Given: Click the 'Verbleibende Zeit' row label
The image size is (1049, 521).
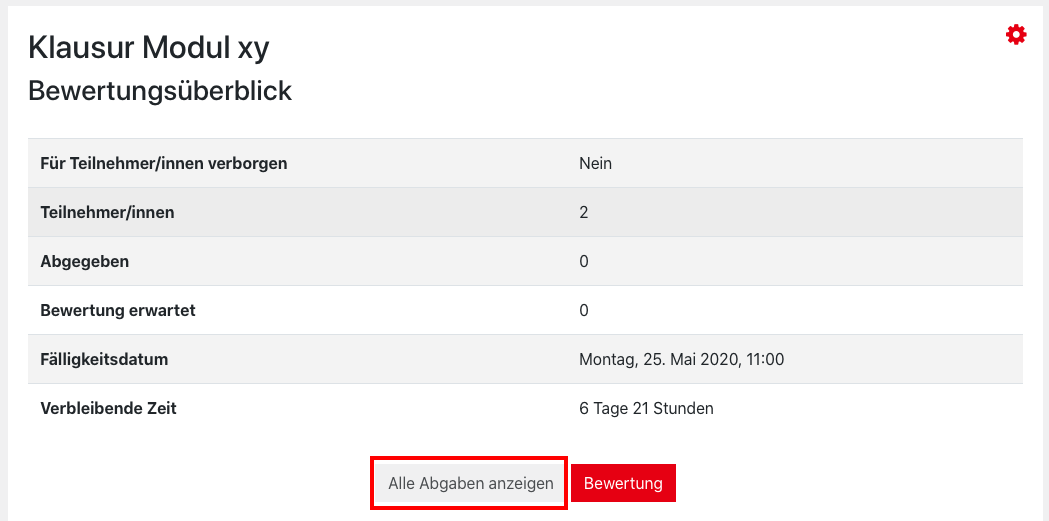Looking at the screenshot, I should (x=108, y=408).
